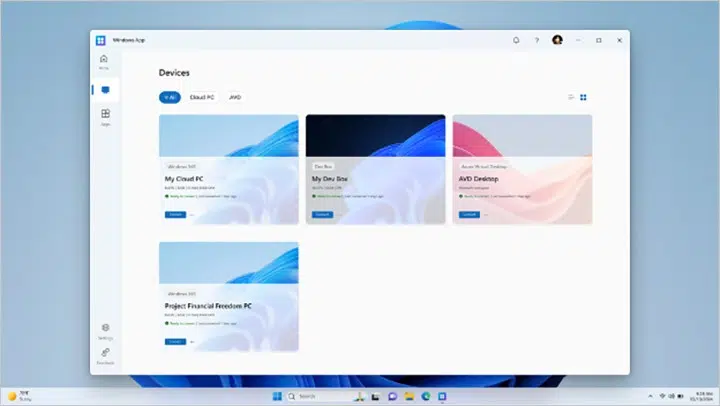This screenshot has width=720, height=406.
Task: Open Microsoft Edge from the taskbar
Action: pyautogui.click(x=426, y=396)
